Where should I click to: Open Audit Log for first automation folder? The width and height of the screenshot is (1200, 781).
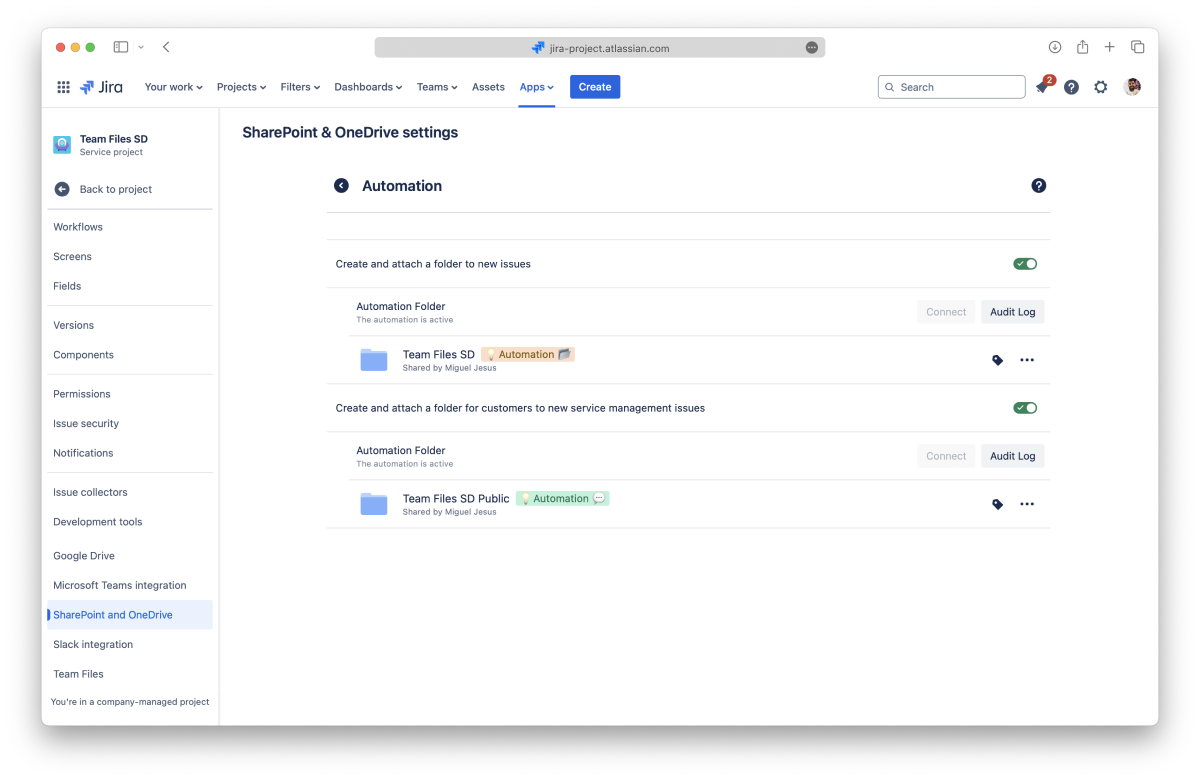[1012, 312]
